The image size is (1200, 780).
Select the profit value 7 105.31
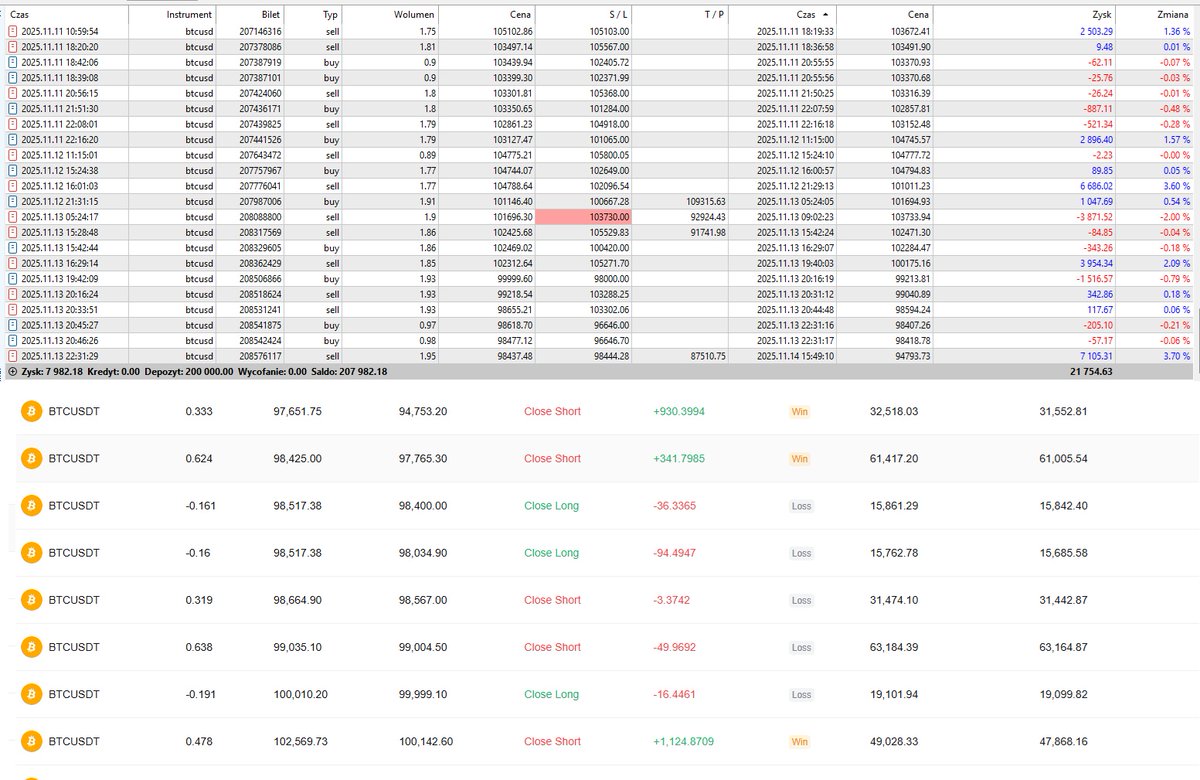1096,355
